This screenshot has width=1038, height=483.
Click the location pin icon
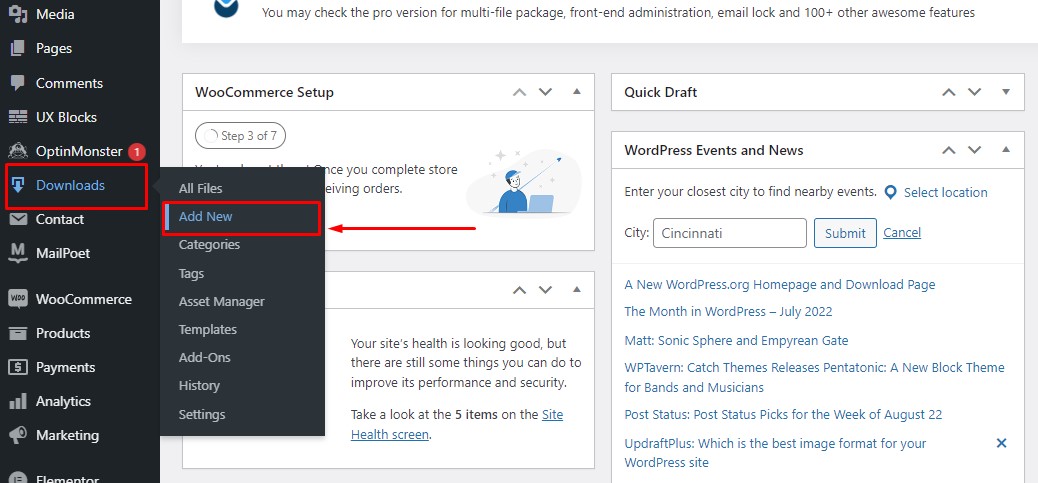(891, 193)
